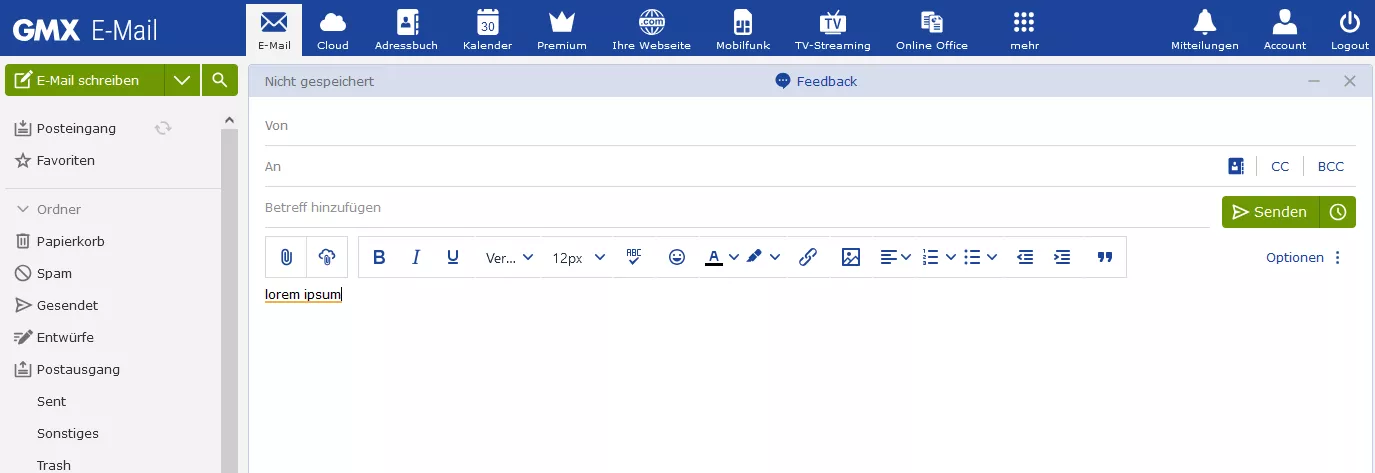Insert a hyperlink using the link icon
1375x473 pixels.
tap(808, 257)
